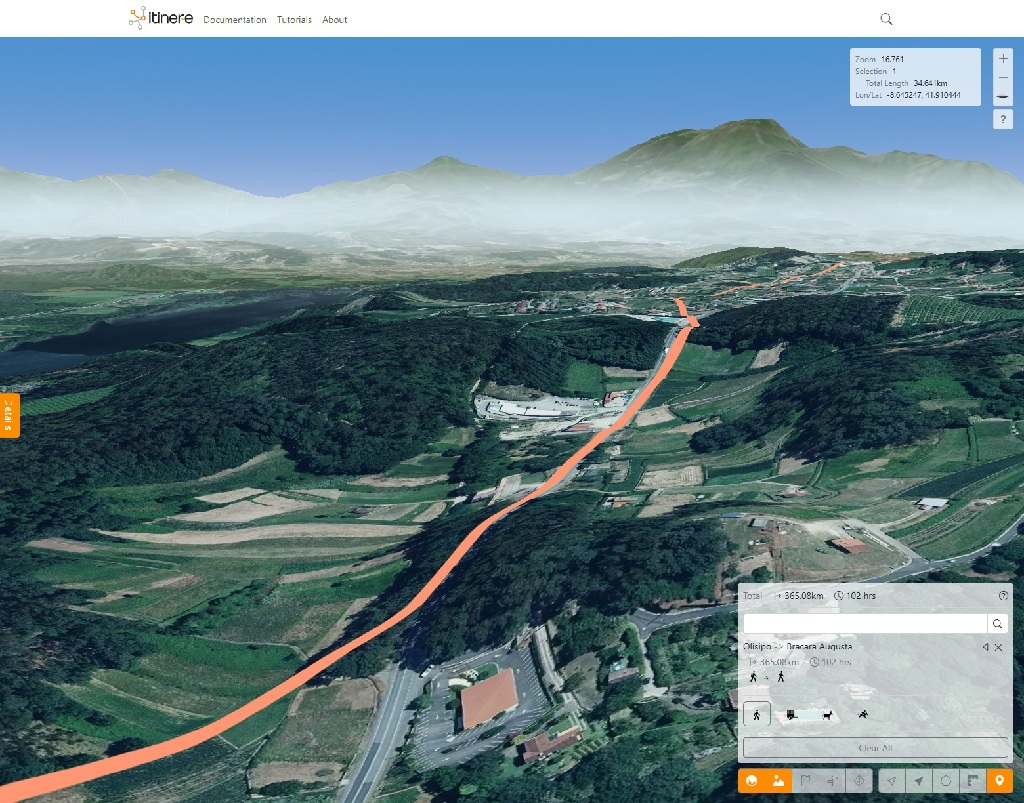Click the route panel search button
Viewport: 1024px width, 803px height.
click(x=997, y=624)
